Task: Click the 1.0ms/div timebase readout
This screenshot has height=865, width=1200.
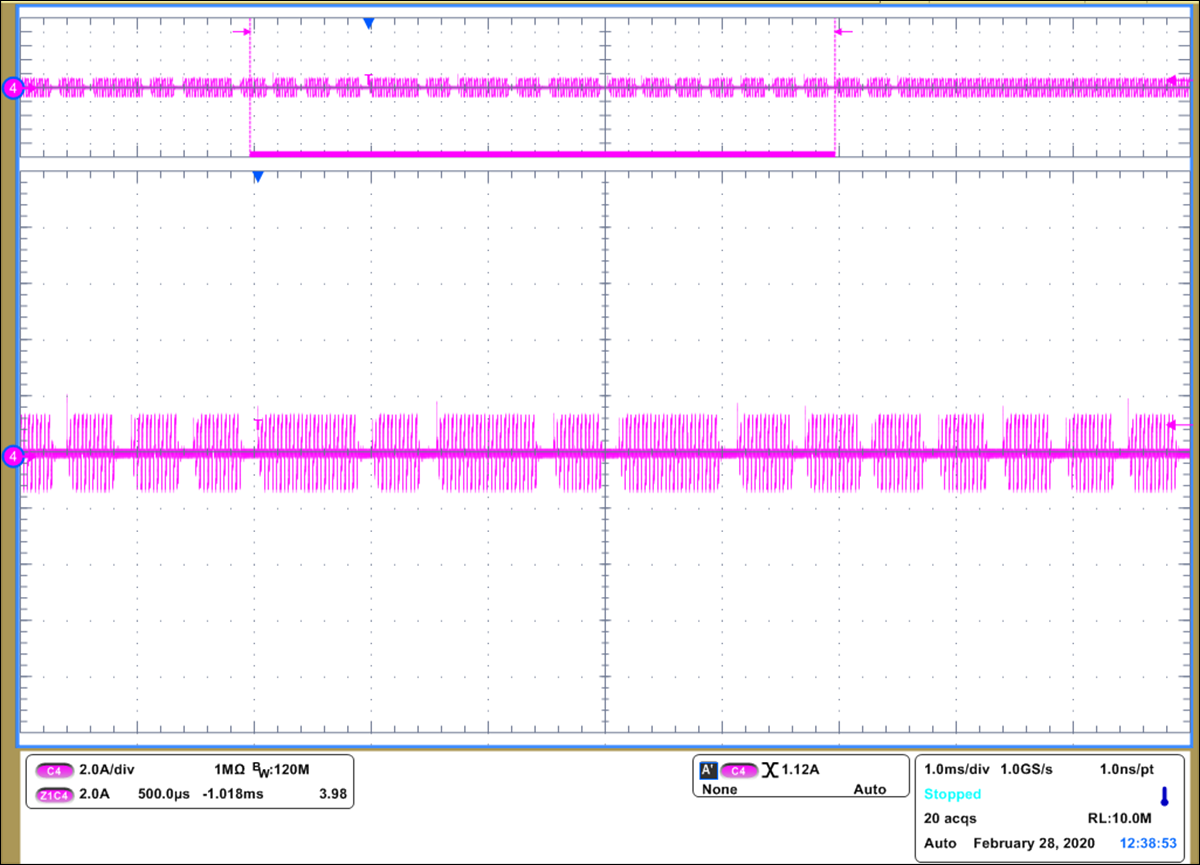Action: point(957,770)
